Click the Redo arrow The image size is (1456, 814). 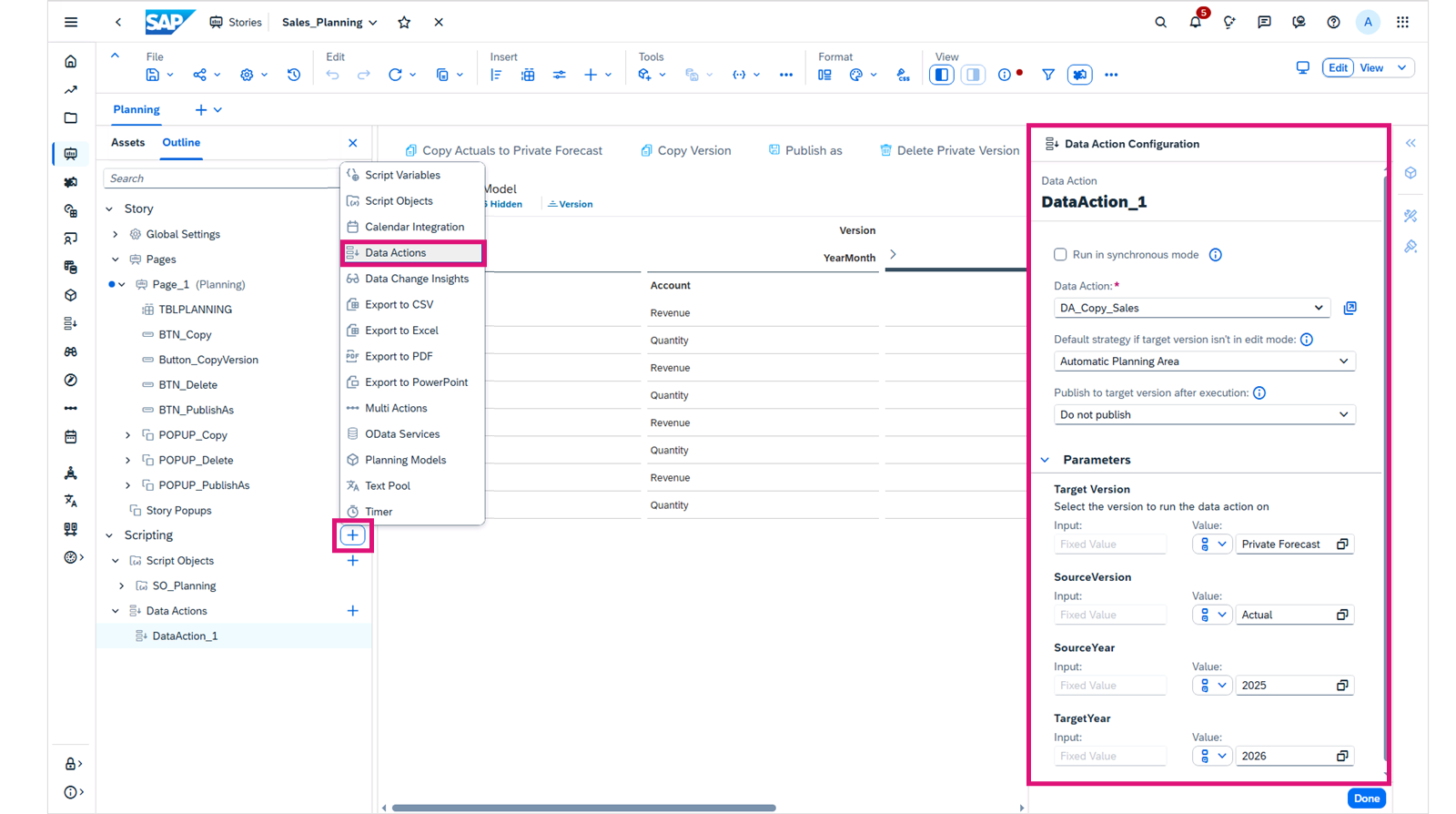coord(364,75)
